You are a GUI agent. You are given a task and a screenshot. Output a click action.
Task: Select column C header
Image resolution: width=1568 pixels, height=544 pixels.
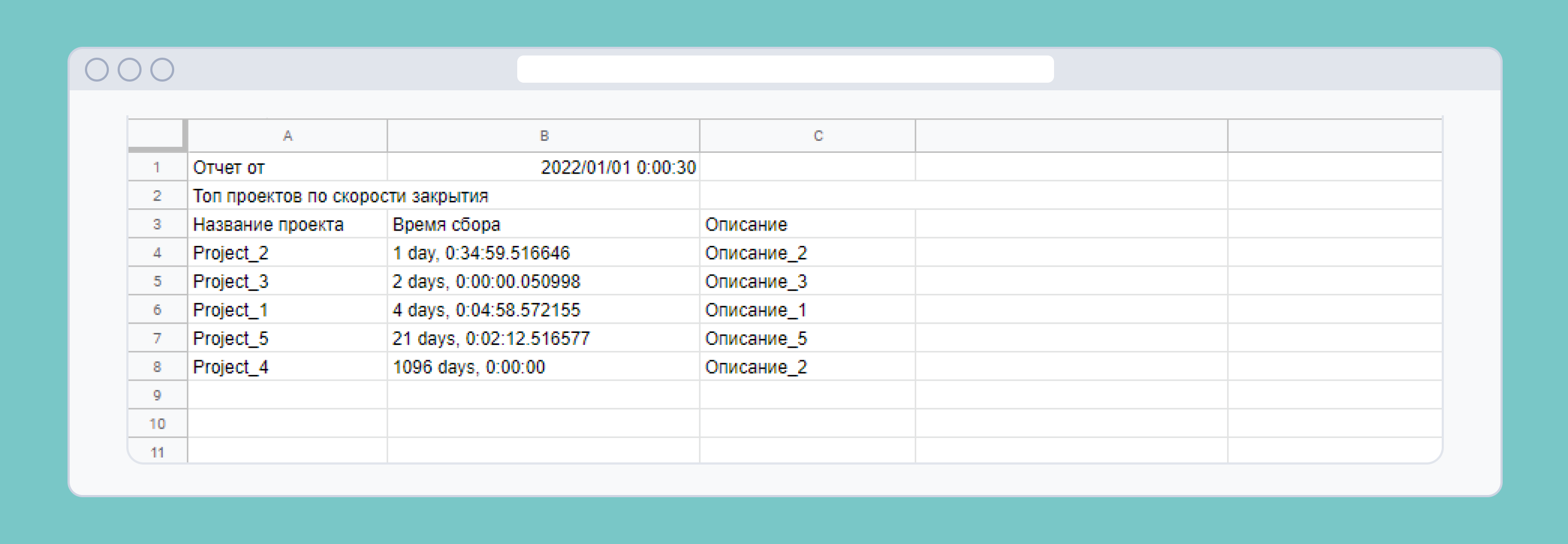(x=808, y=135)
